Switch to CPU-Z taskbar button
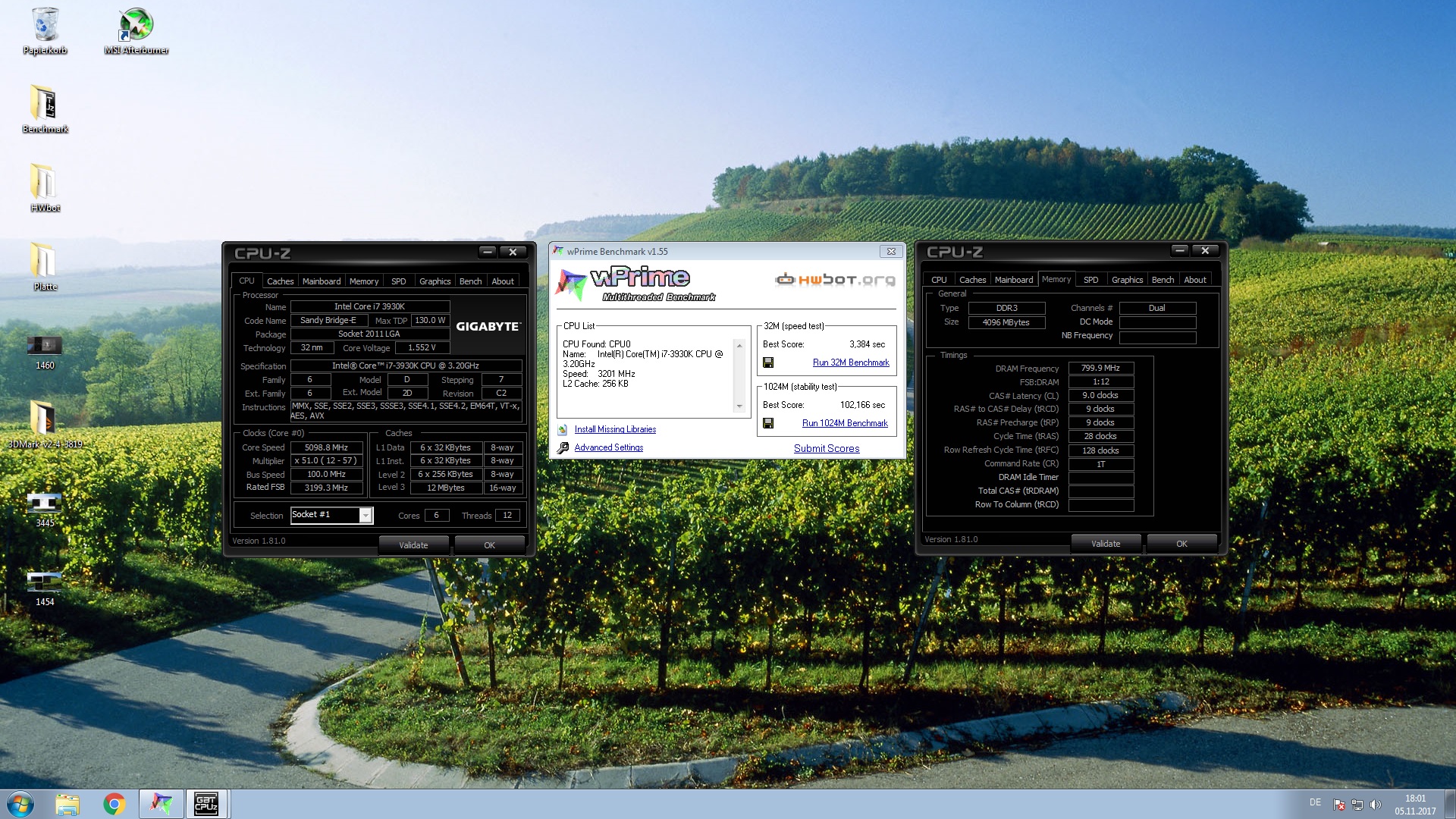Viewport: 1456px width, 819px height. pyautogui.click(x=206, y=804)
